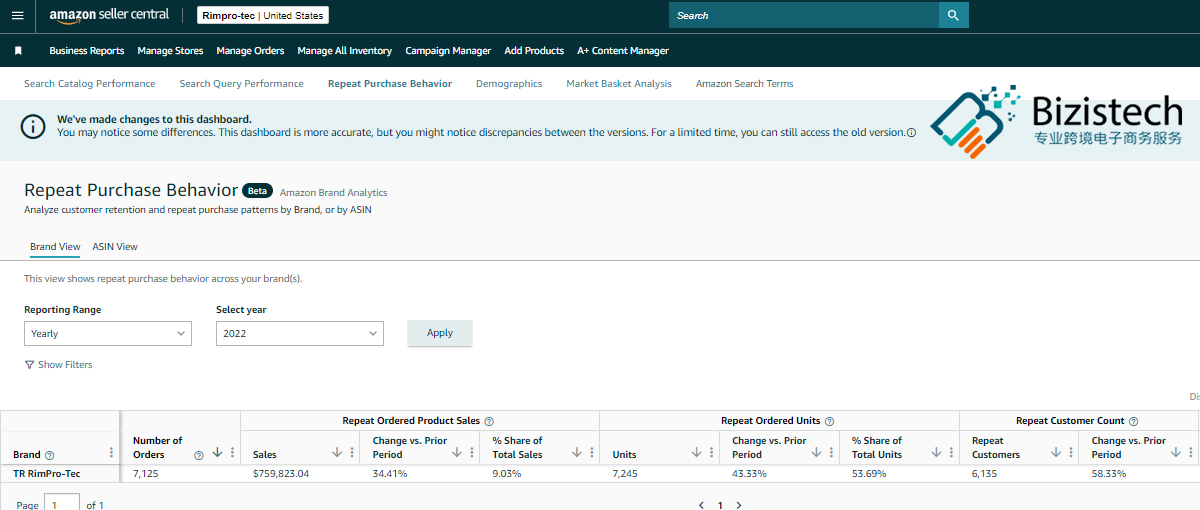
Task: Sort by Number of Orders arrow
Action: pyautogui.click(x=217, y=453)
